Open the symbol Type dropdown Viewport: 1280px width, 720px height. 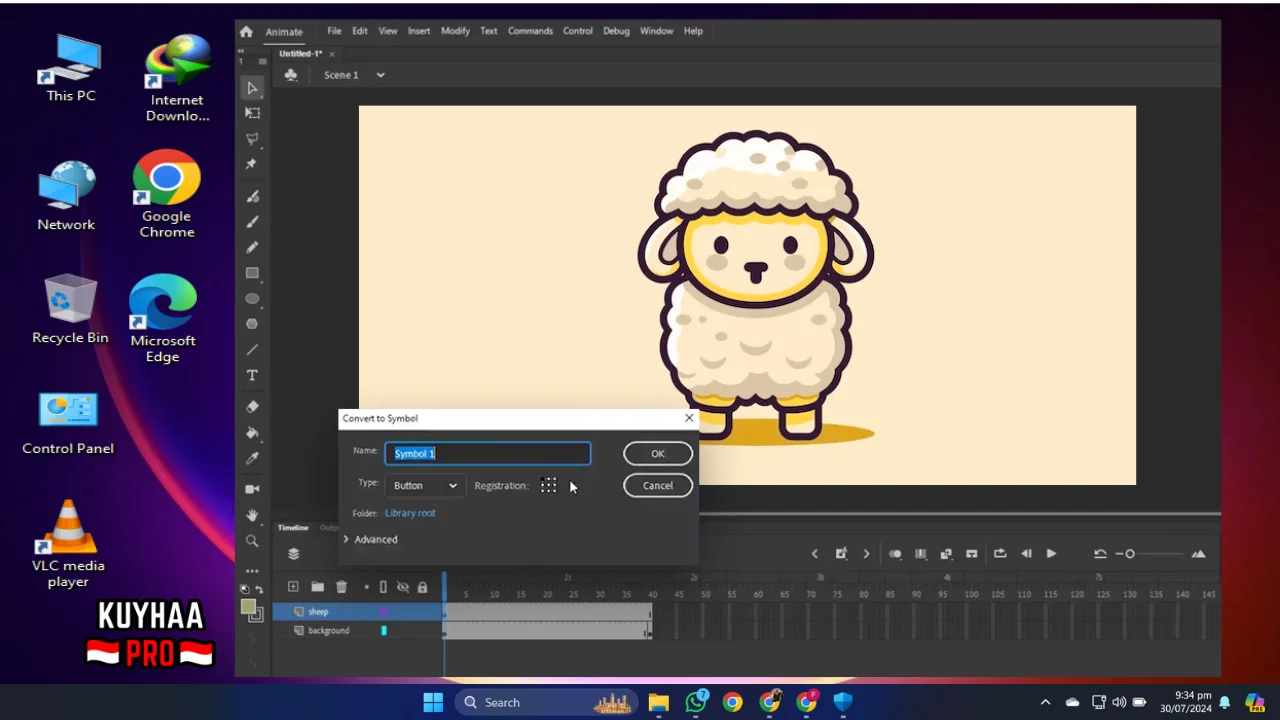(424, 485)
